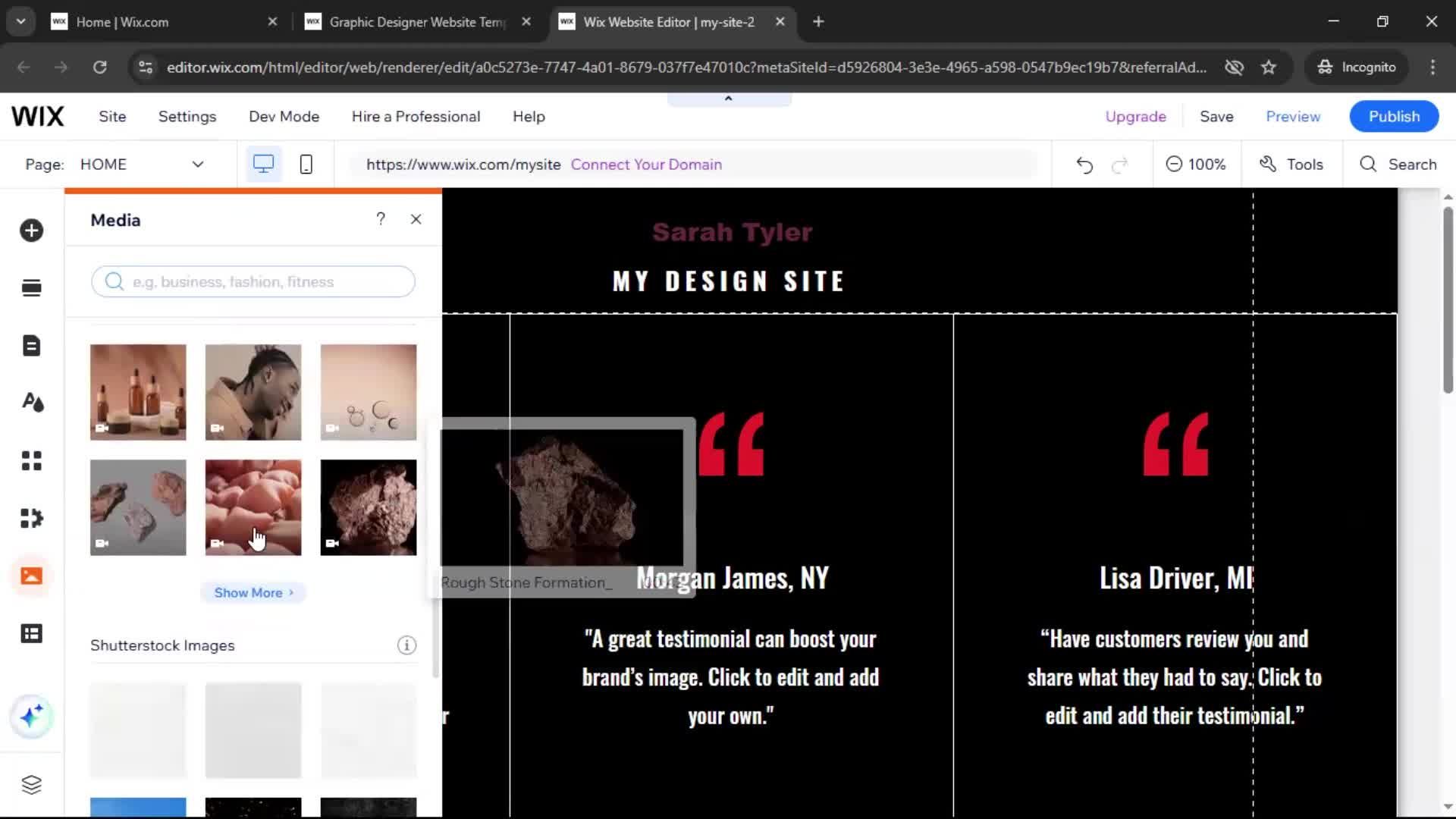
Task: Click the site URL text wix.com/mysite
Action: 463,165
